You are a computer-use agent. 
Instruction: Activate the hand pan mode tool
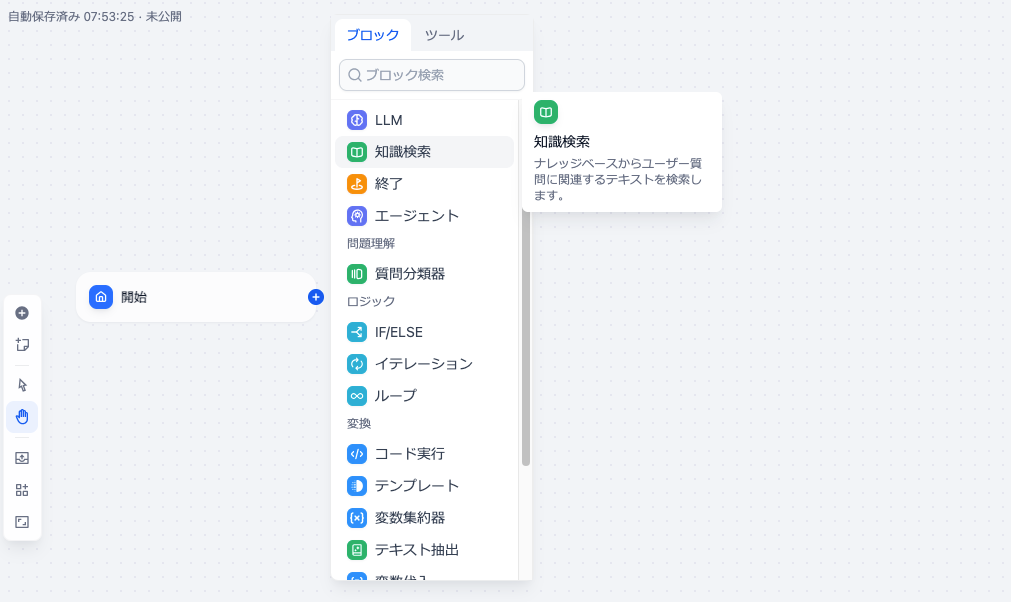pyautogui.click(x=22, y=417)
